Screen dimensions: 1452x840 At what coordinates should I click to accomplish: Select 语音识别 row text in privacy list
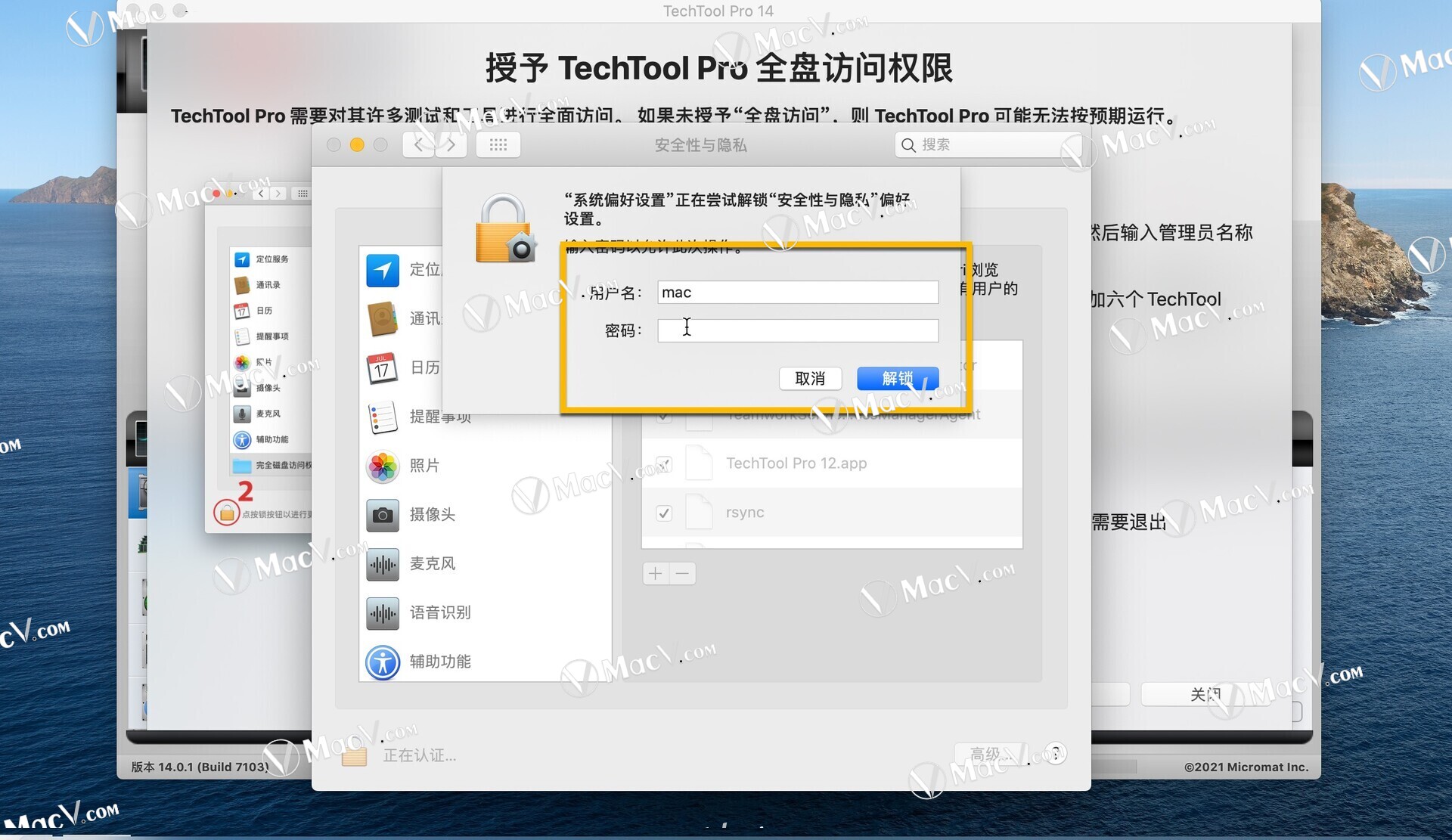pos(440,613)
